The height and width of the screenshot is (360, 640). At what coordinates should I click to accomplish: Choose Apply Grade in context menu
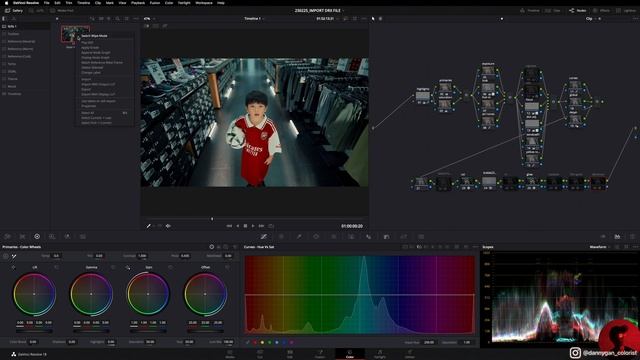(90, 48)
